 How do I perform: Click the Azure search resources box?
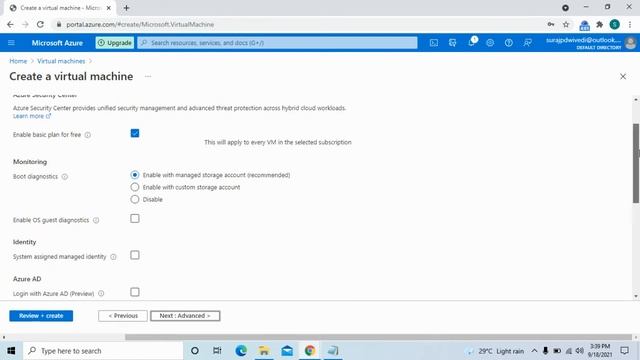click(x=278, y=43)
